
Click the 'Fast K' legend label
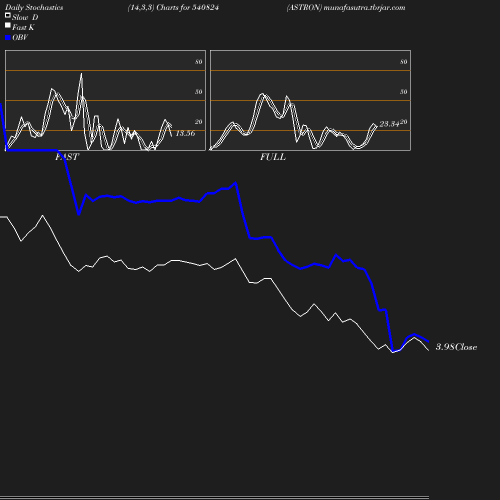click(23, 27)
